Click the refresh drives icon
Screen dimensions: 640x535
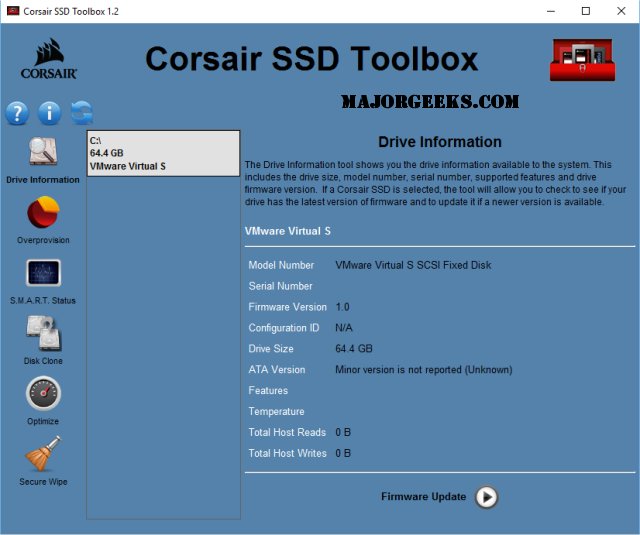(82, 113)
